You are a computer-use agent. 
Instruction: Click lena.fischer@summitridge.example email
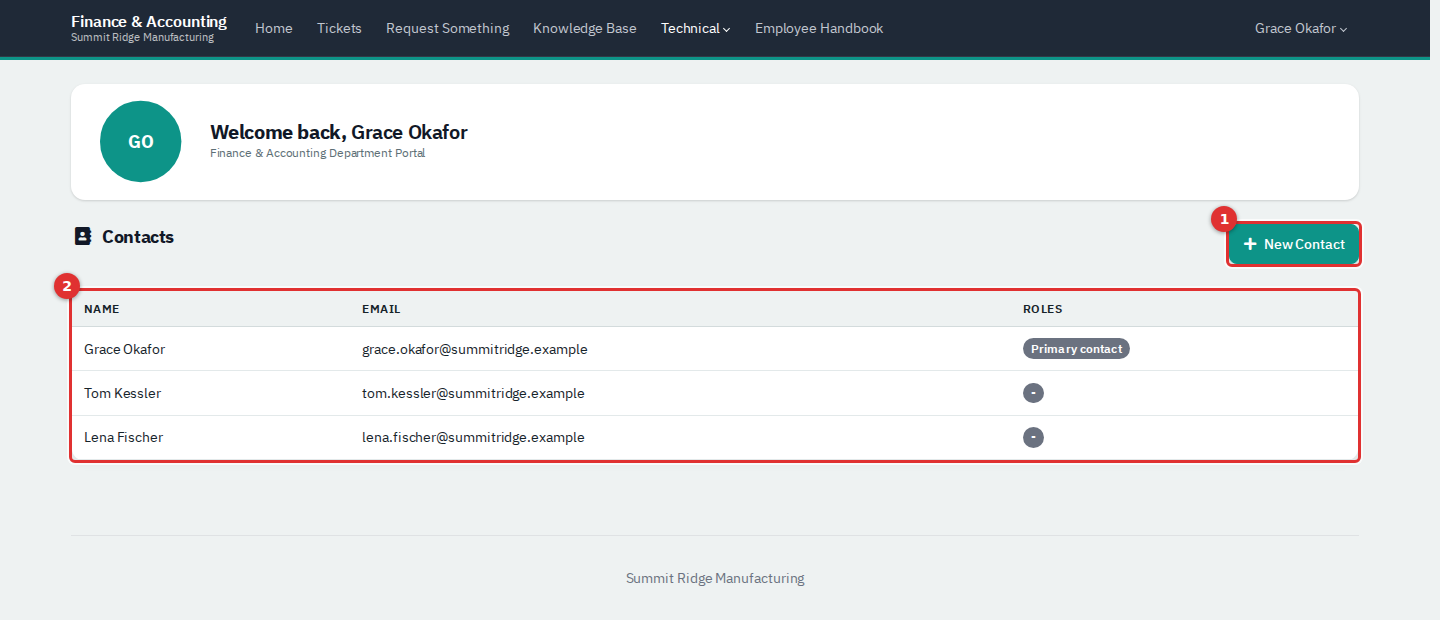473,437
